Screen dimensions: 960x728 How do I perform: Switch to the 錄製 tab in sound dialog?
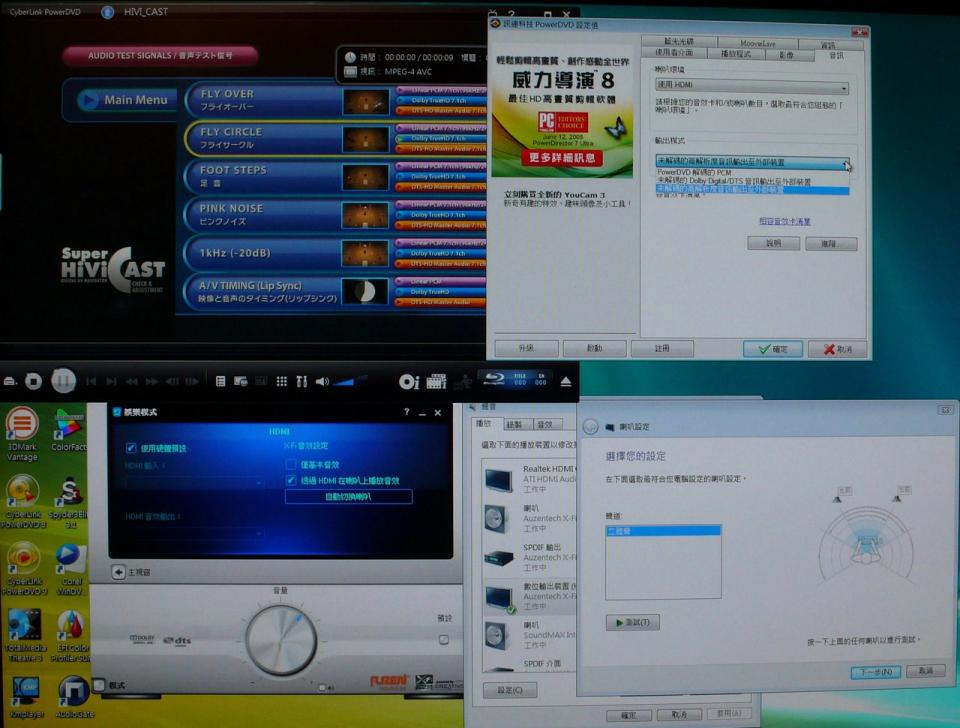pyautogui.click(x=514, y=424)
